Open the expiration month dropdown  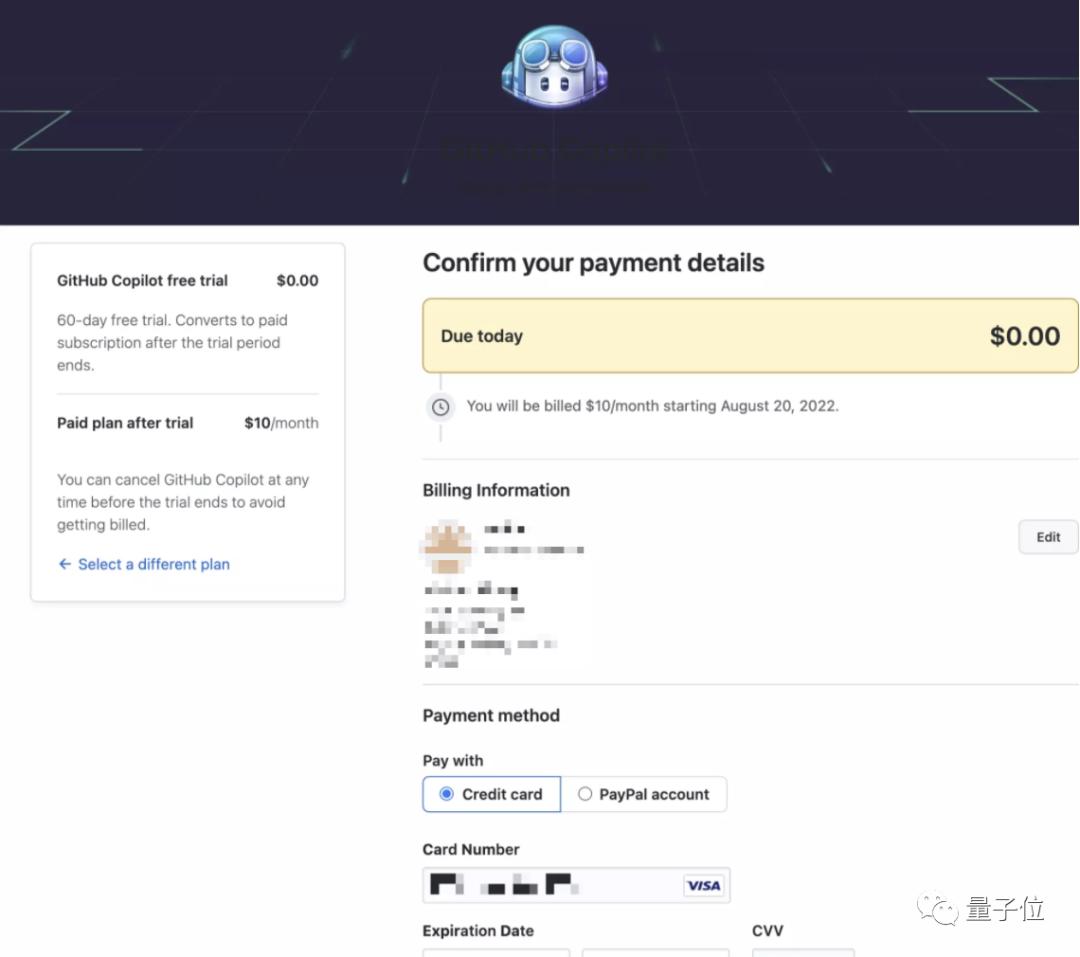point(496,953)
